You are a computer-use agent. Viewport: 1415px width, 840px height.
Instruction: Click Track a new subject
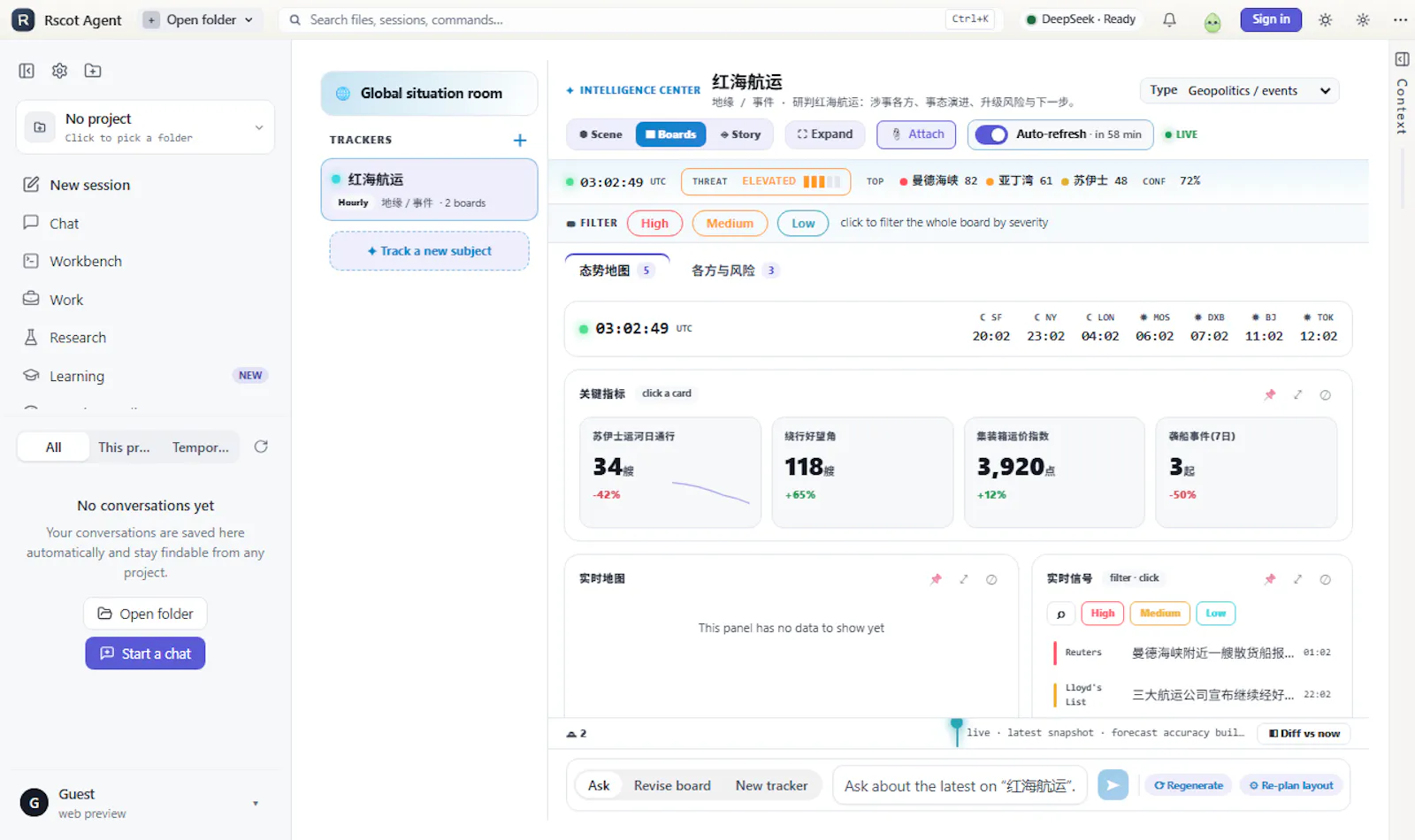(430, 251)
